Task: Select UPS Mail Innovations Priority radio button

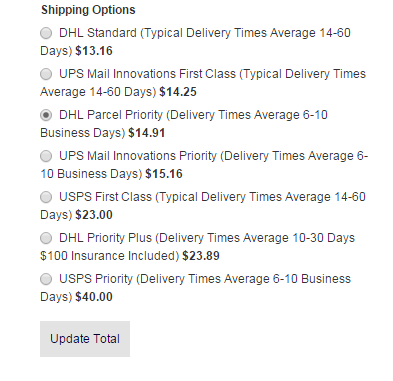Action: [x=46, y=156]
